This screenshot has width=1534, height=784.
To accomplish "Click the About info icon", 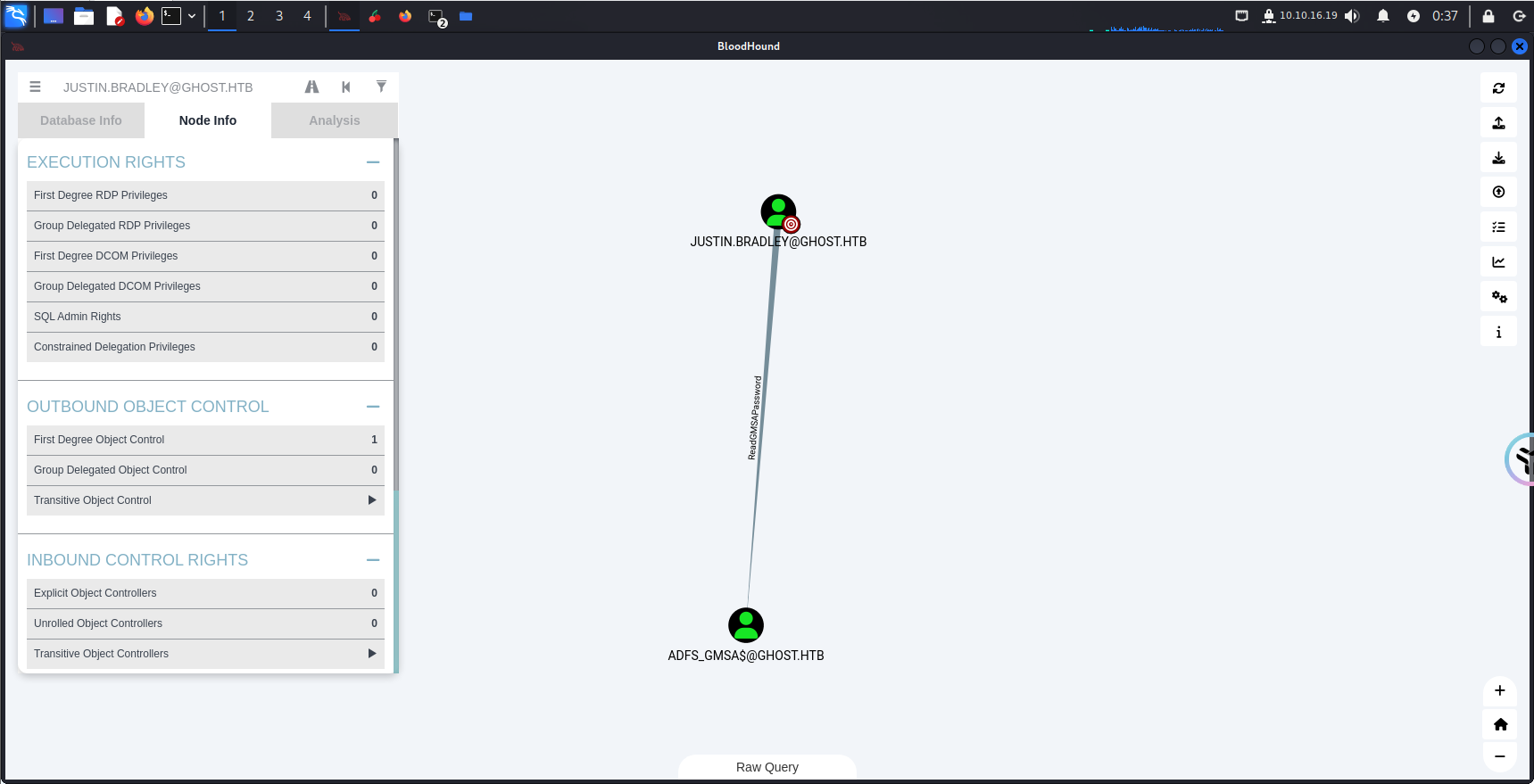I will [x=1498, y=332].
